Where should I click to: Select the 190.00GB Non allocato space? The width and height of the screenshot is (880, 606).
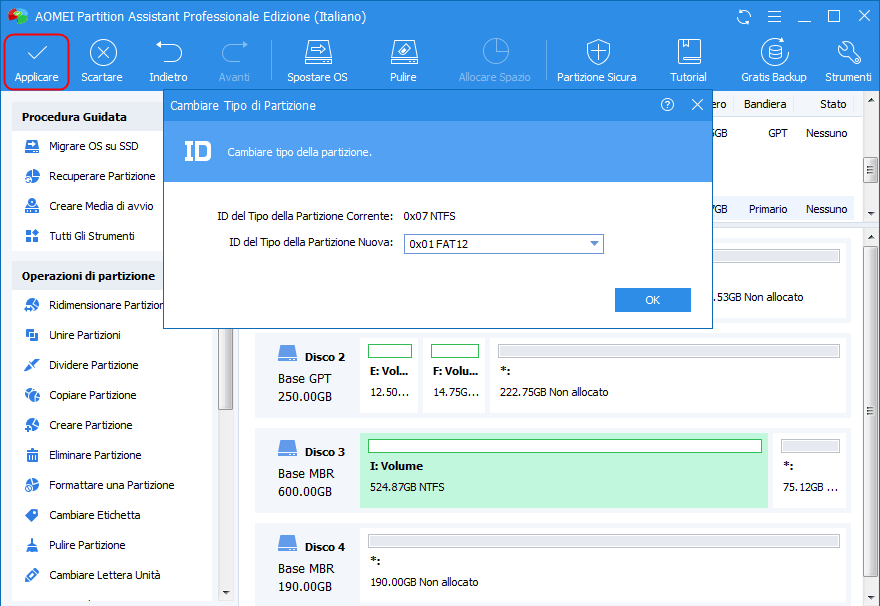(x=603, y=565)
